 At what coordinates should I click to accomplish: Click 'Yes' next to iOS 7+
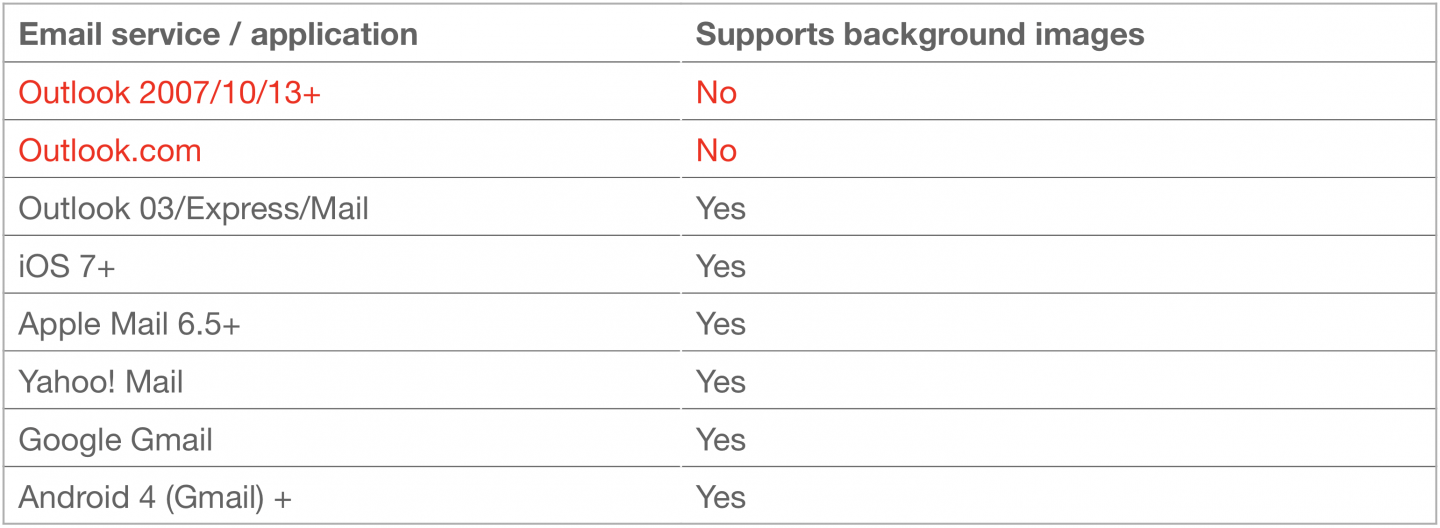click(720, 267)
